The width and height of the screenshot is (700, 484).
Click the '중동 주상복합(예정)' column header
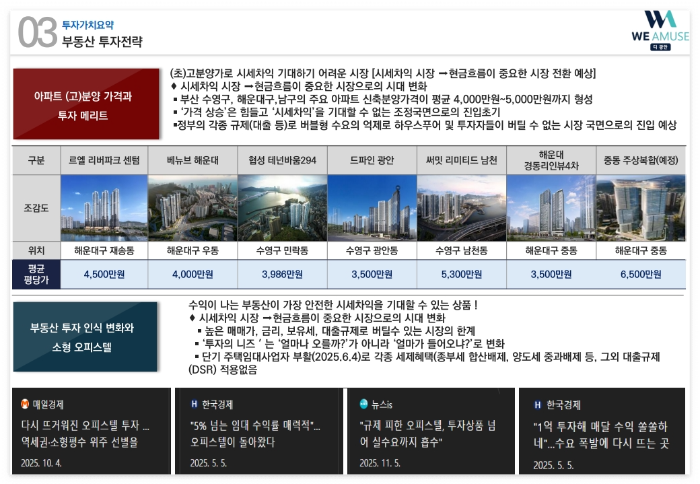point(641,160)
